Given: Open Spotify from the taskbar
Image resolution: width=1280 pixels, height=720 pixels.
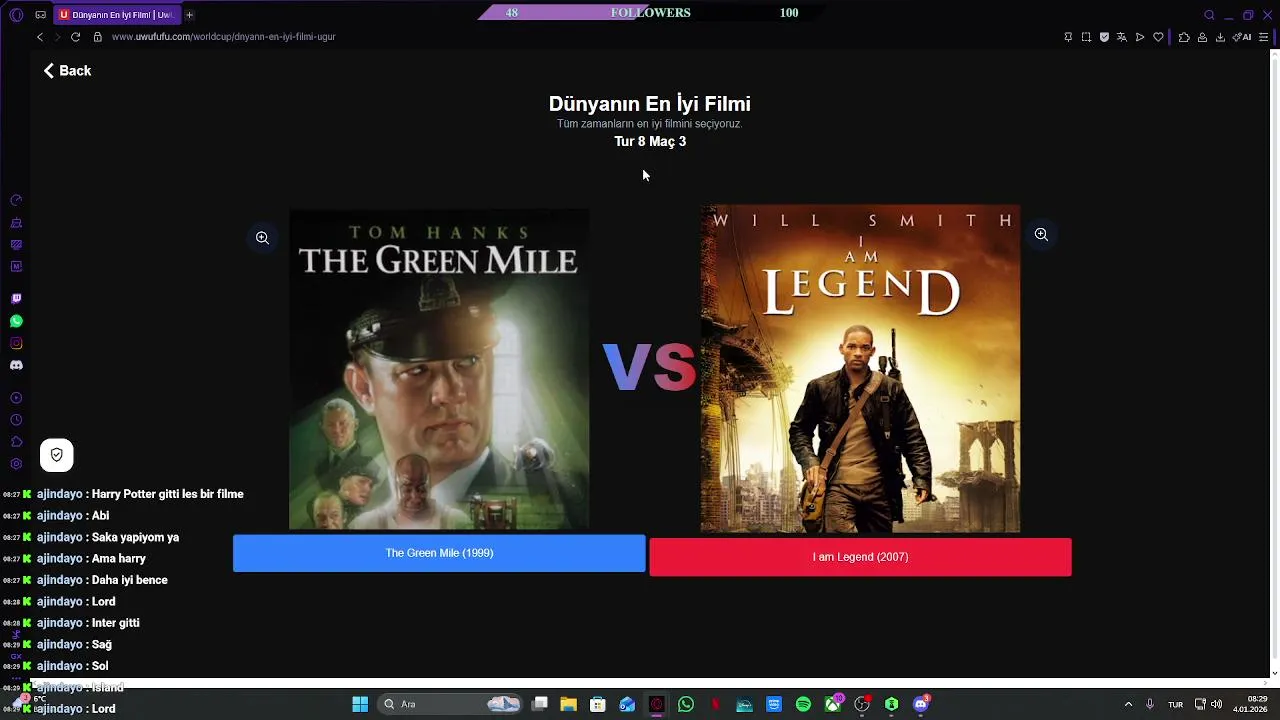Looking at the screenshot, I should 803,704.
